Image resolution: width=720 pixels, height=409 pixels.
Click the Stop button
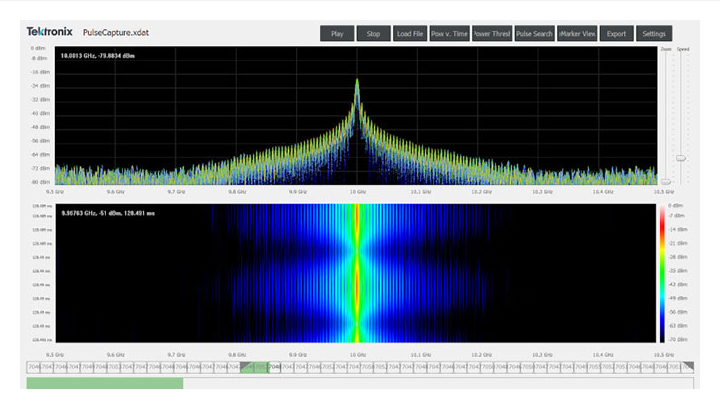pos(373,34)
